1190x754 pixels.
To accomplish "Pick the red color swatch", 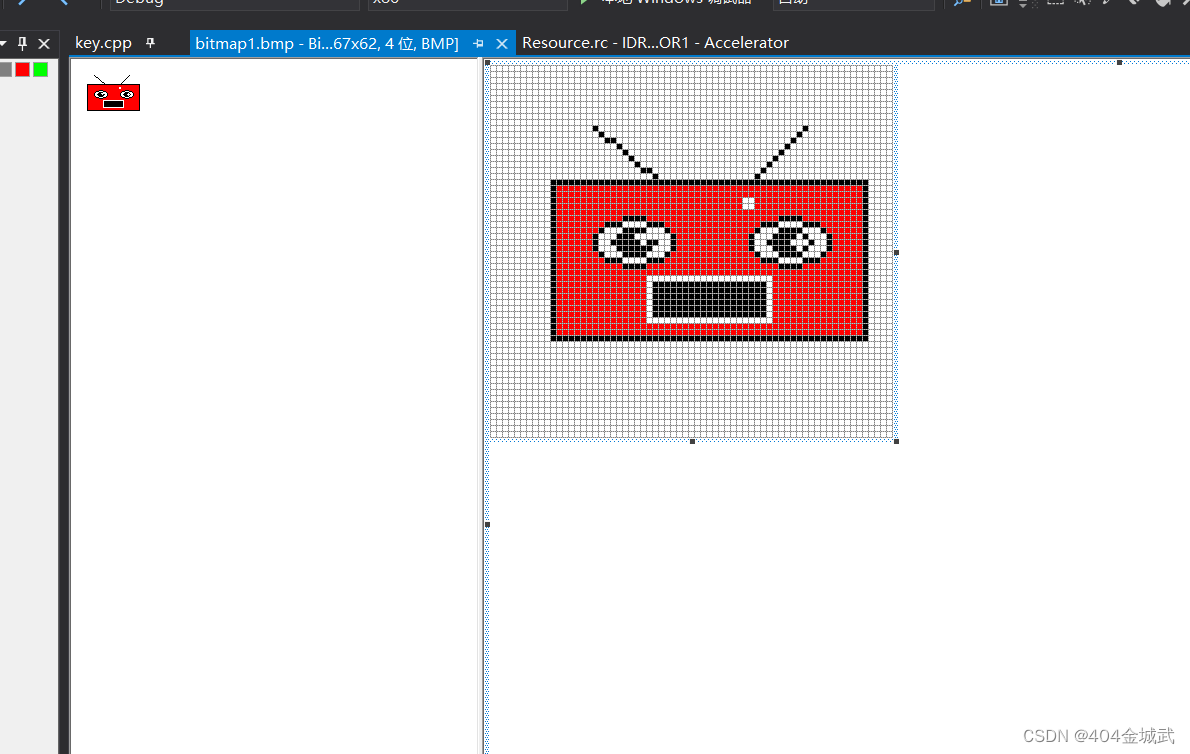I will pos(23,70).
